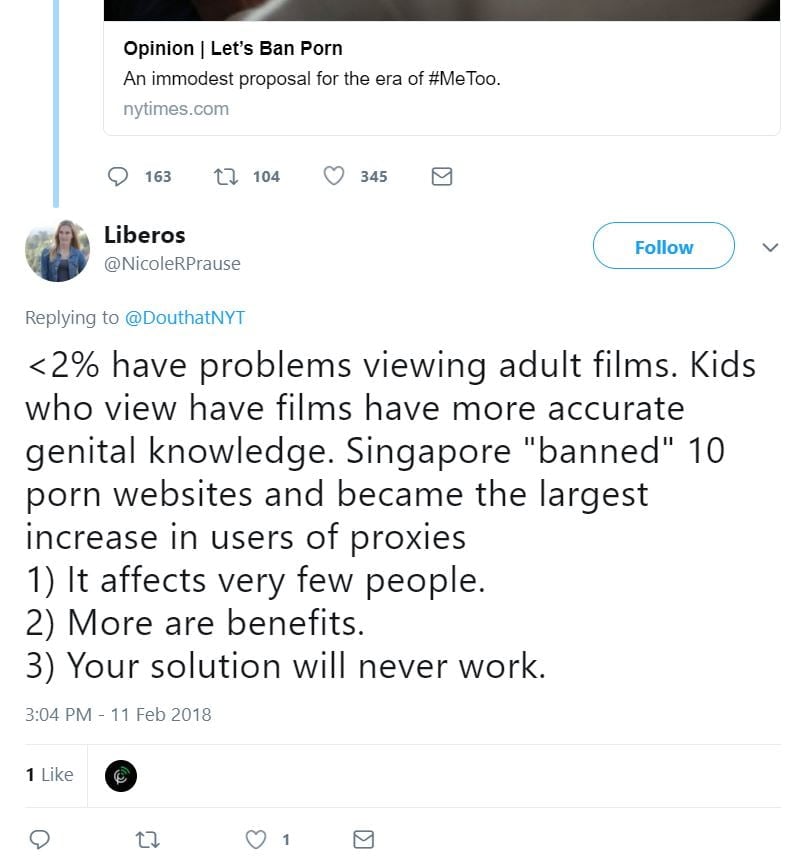Viewport: 795px width, 860px height.
Task: Reply to the Liberos tweet
Action: pos(40,839)
